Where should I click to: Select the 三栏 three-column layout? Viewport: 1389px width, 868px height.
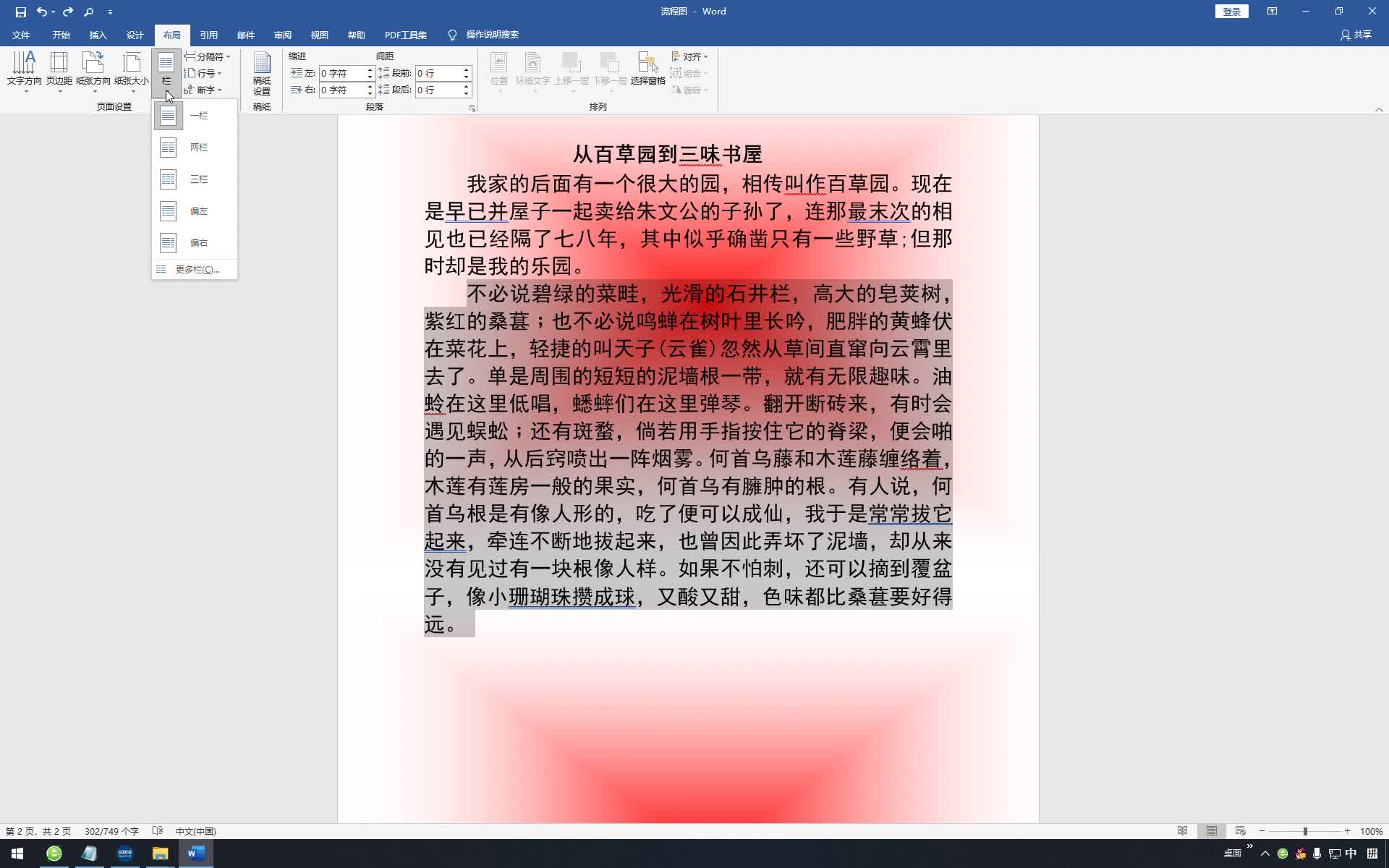pyautogui.click(x=195, y=179)
